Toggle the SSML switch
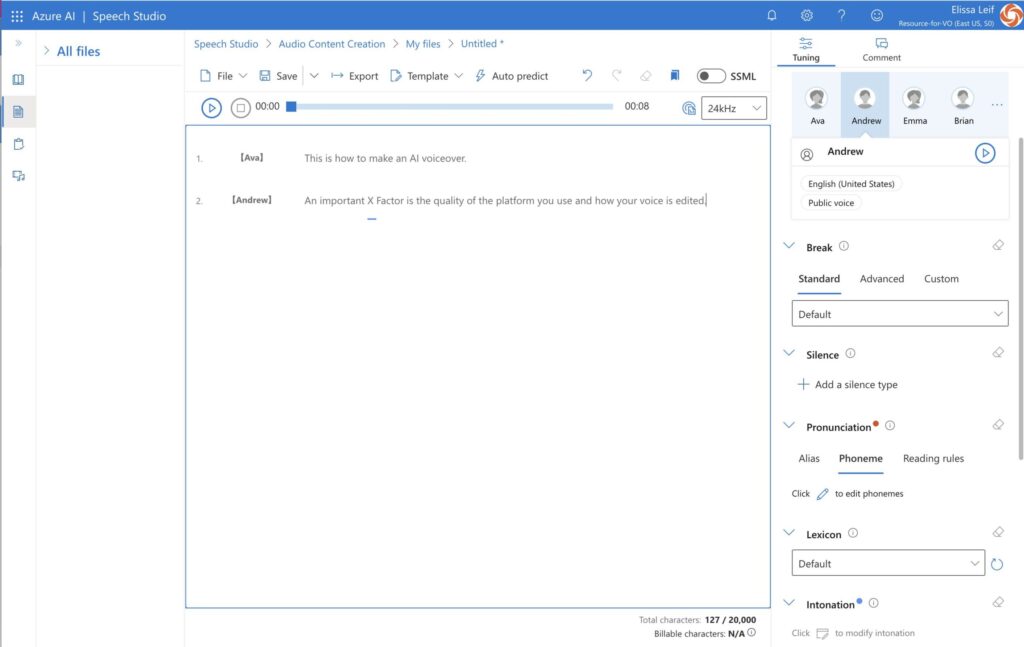1024x647 pixels. (x=711, y=76)
